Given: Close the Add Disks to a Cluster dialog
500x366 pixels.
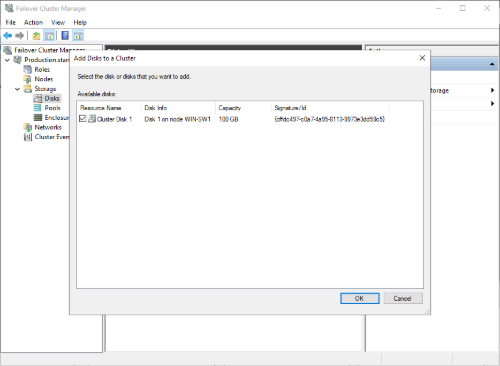Looking at the screenshot, I should pos(422,58).
